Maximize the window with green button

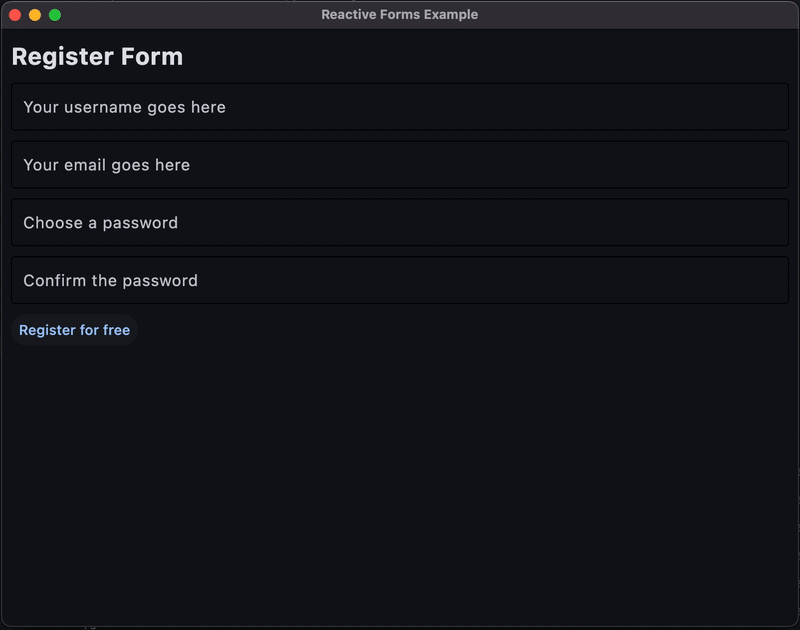point(55,15)
